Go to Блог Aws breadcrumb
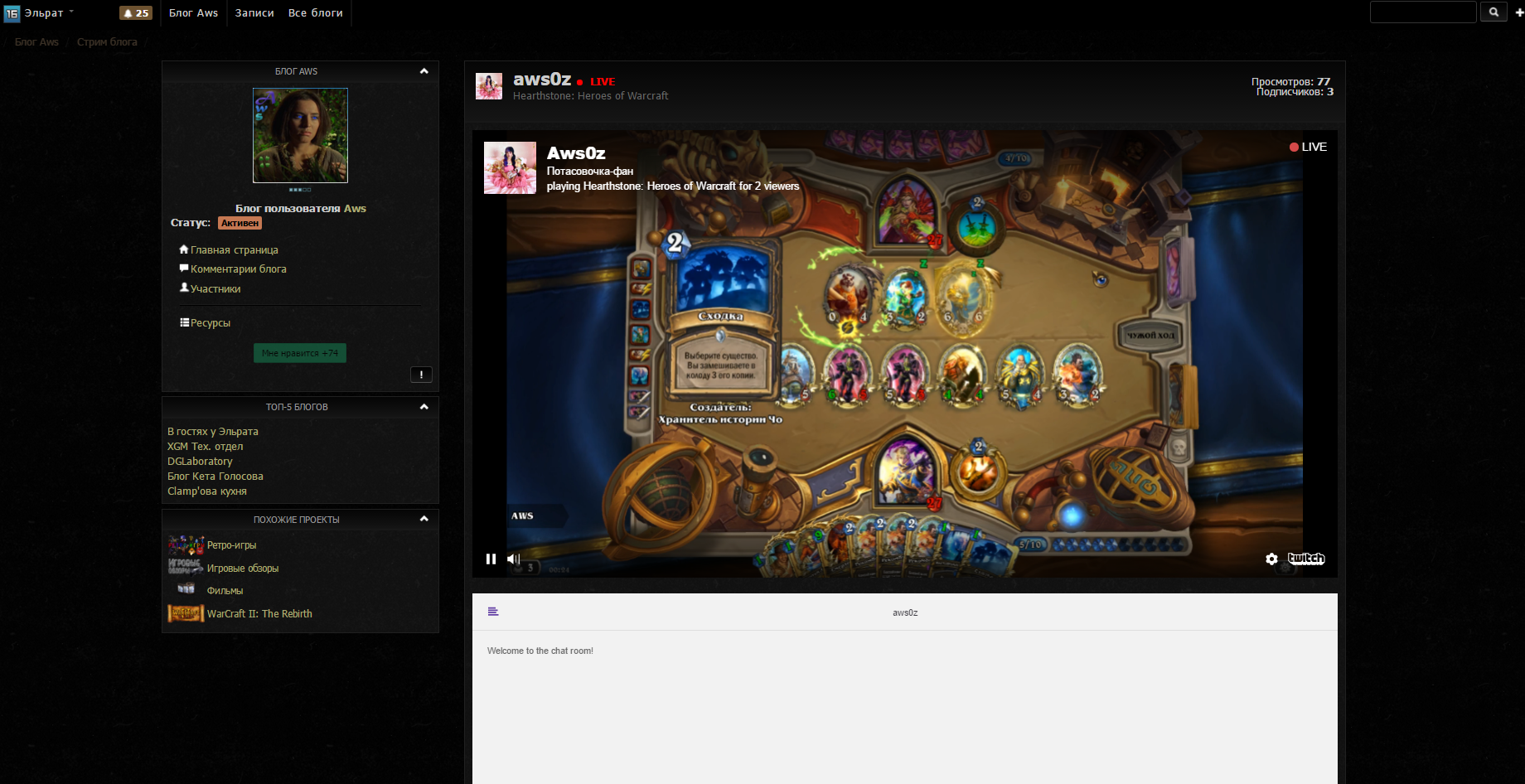 [36, 42]
